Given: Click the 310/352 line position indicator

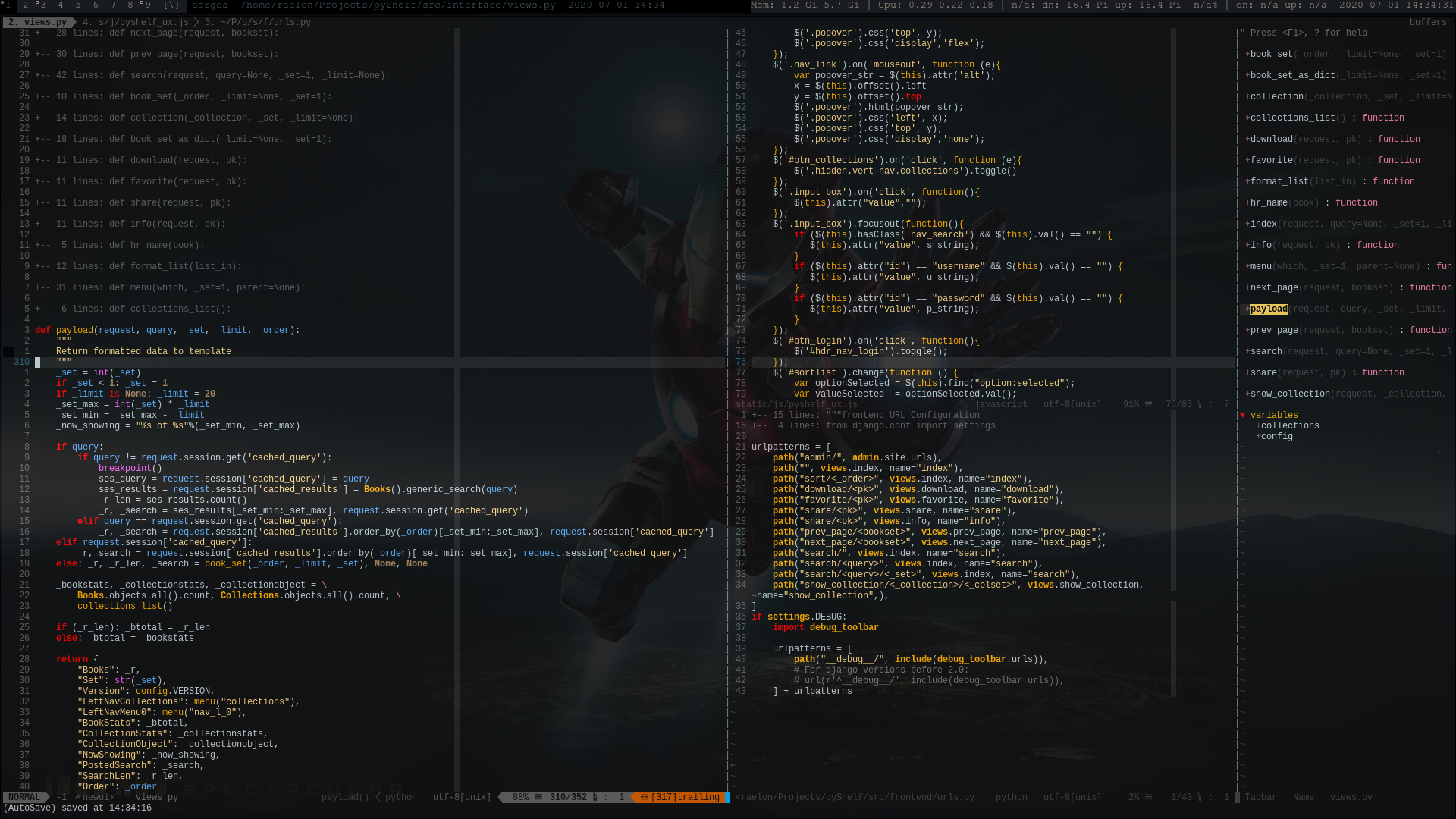Looking at the screenshot, I should (568, 798).
